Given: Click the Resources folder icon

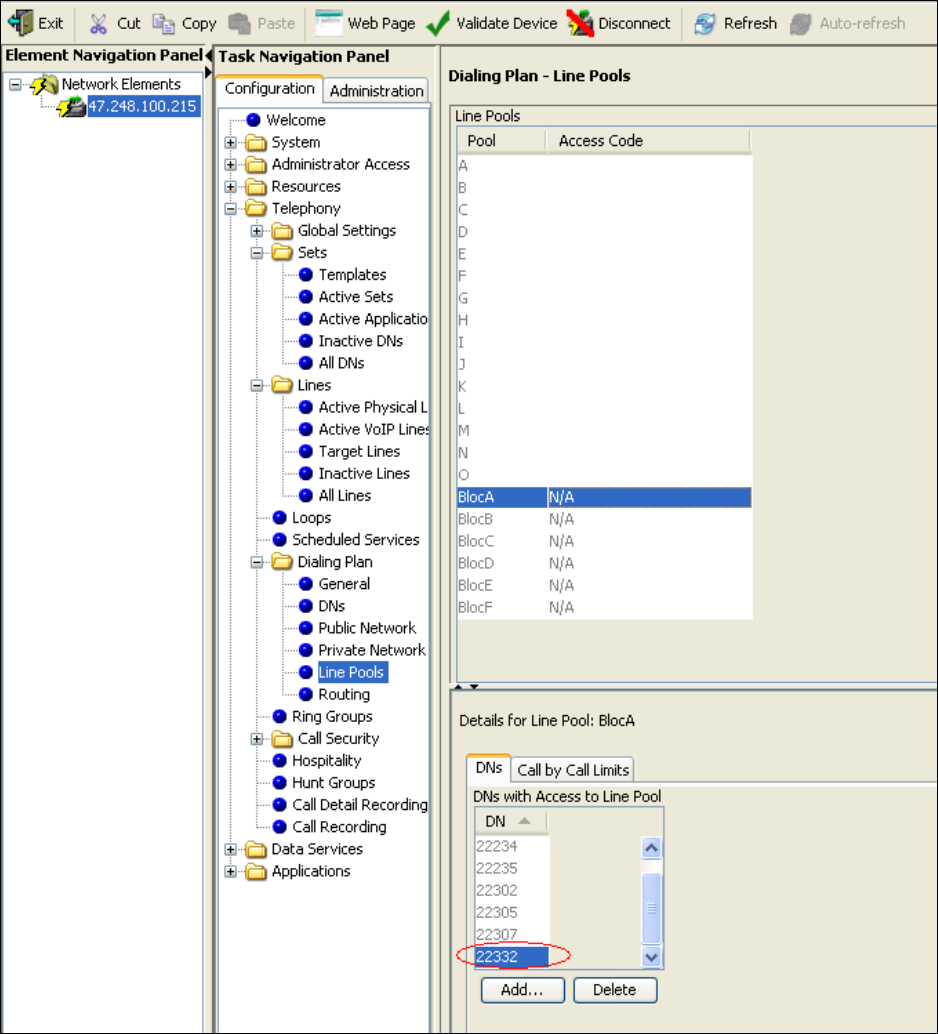Looking at the screenshot, I should click(255, 187).
